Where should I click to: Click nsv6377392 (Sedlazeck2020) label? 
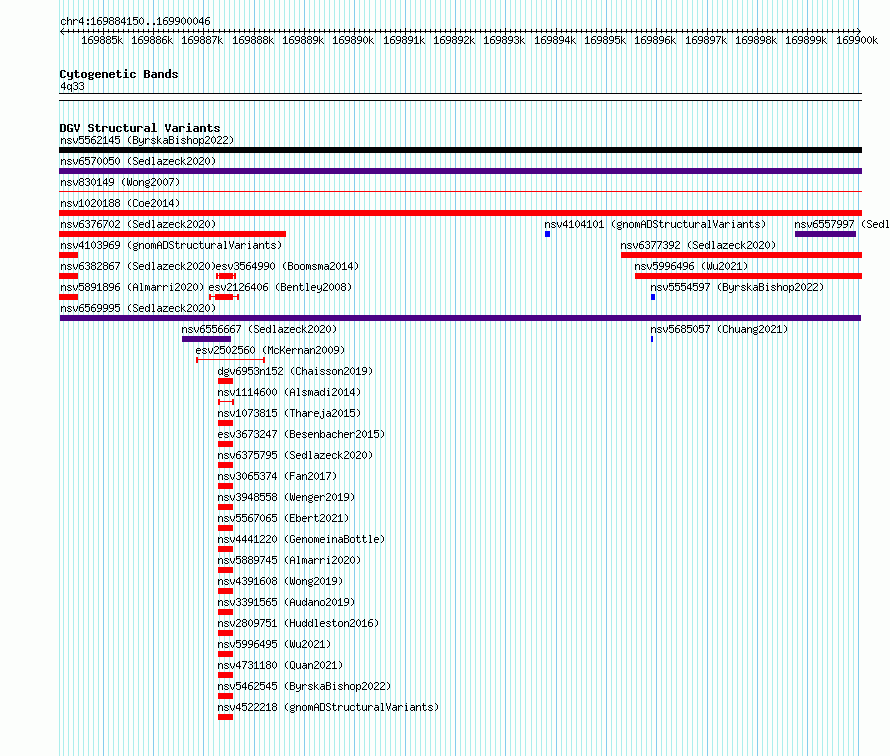[698, 245]
